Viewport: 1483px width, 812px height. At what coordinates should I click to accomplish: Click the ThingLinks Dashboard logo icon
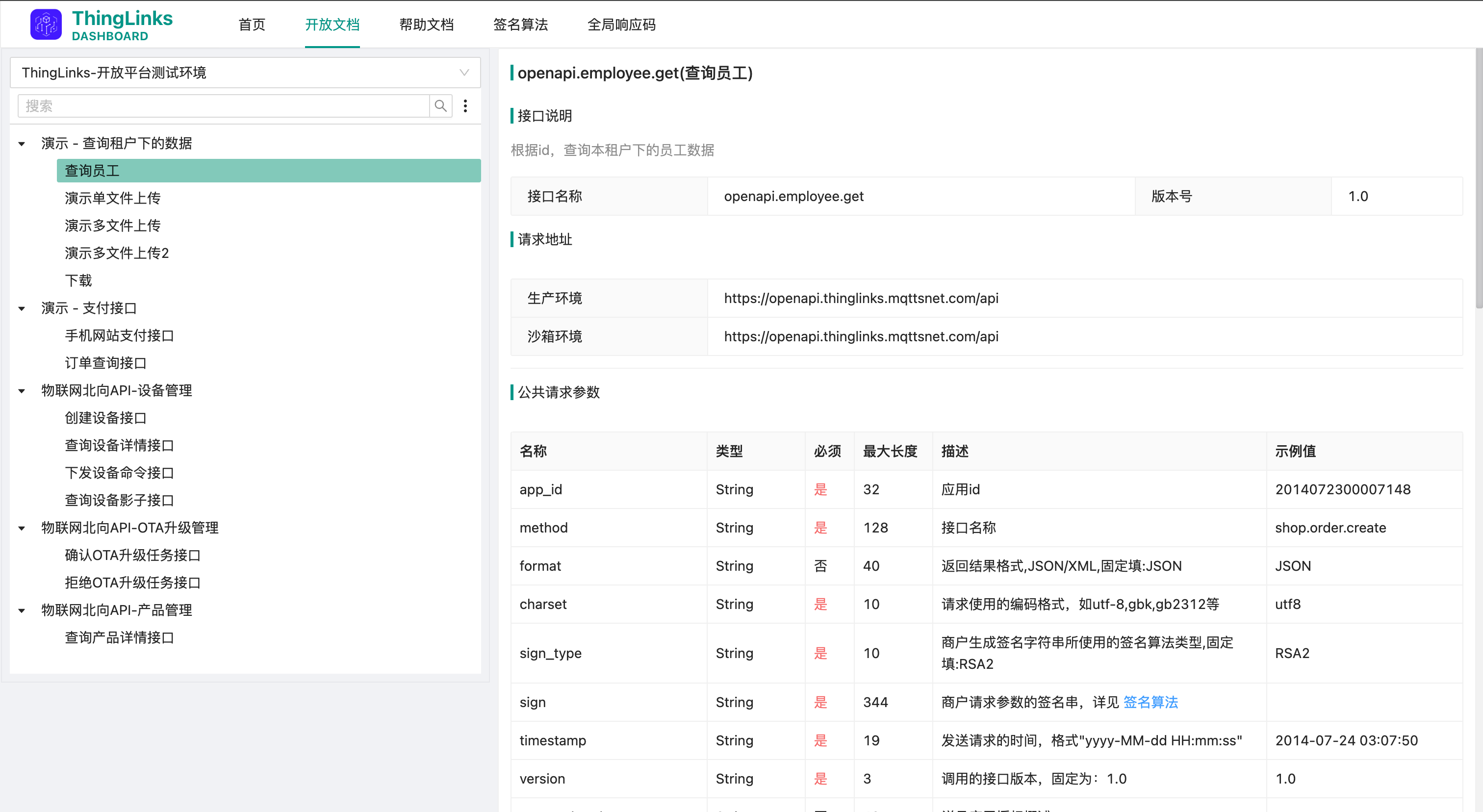tap(46, 25)
